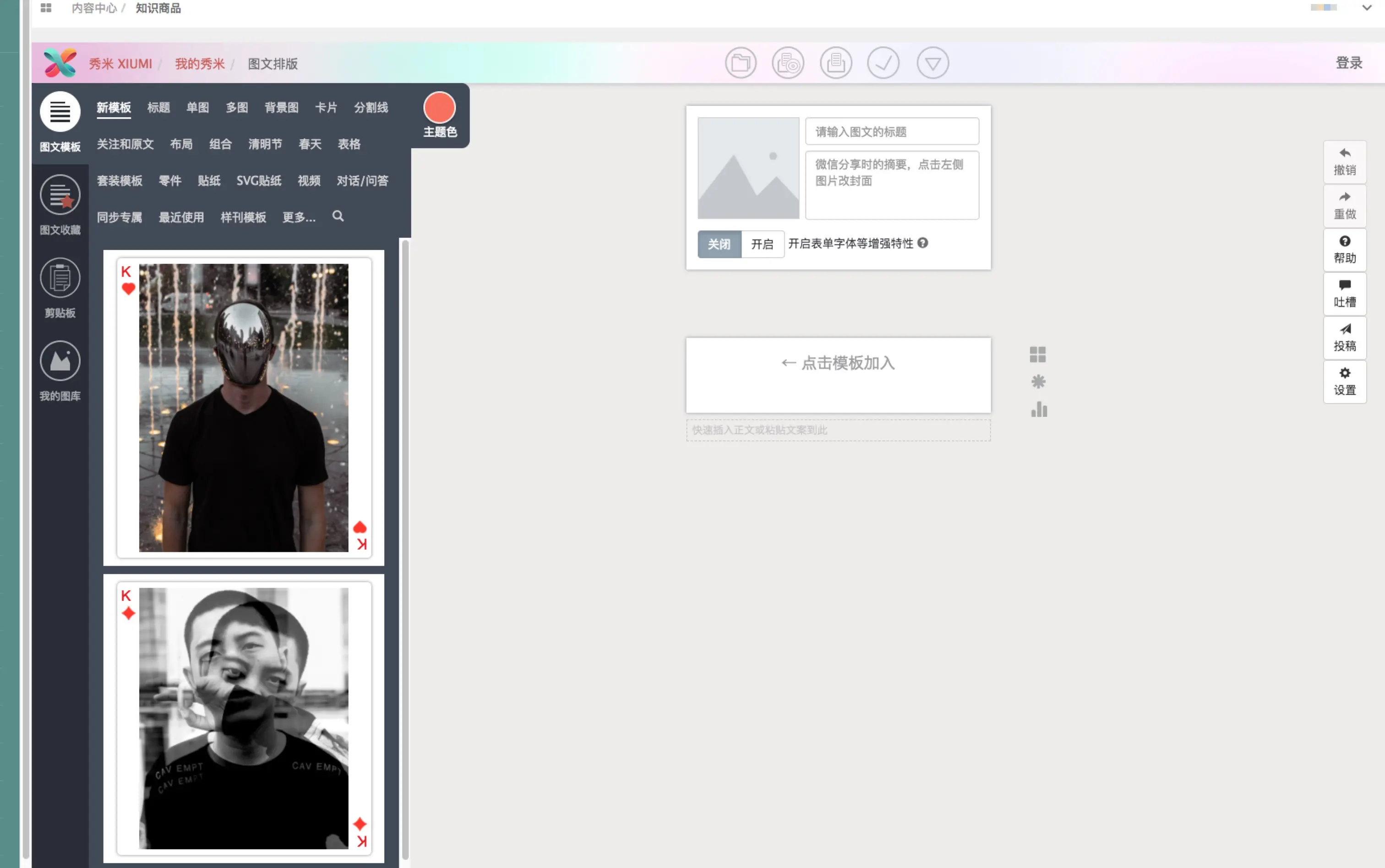Image resolution: width=1385 pixels, height=868 pixels.
Task: Click the template search magnifier icon
Action: 338,216
